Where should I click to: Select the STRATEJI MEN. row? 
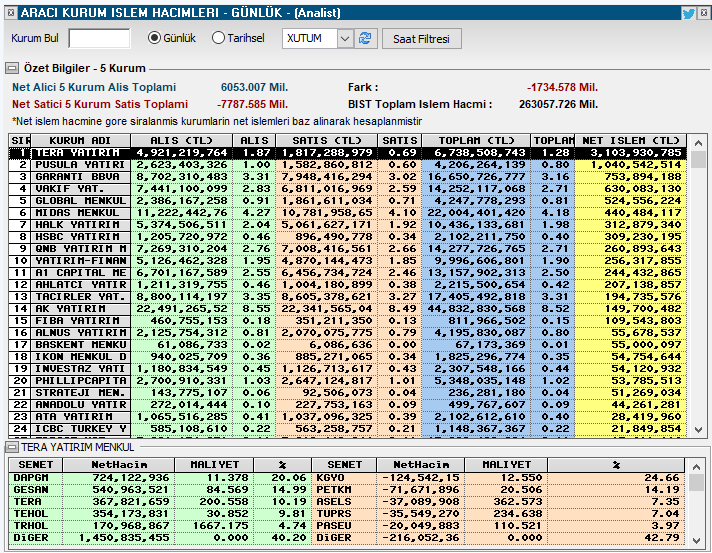pos(347,393)
